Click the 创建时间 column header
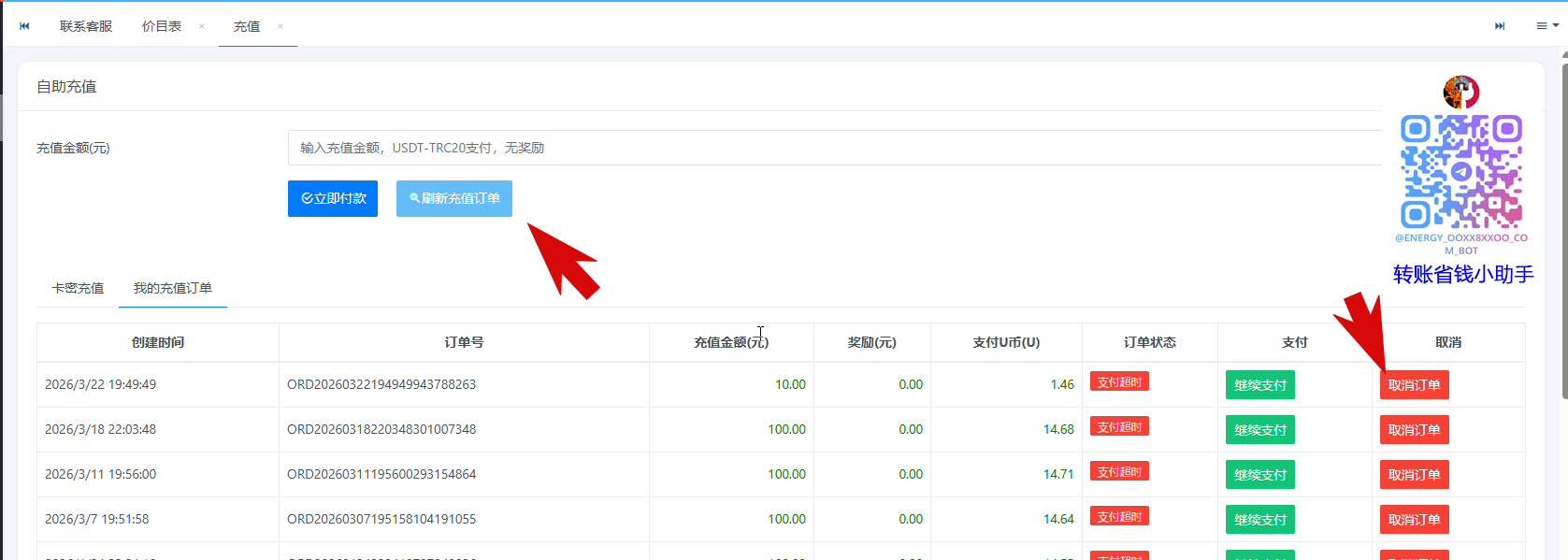Viewport: 1568px width, 560px height. 158,342
